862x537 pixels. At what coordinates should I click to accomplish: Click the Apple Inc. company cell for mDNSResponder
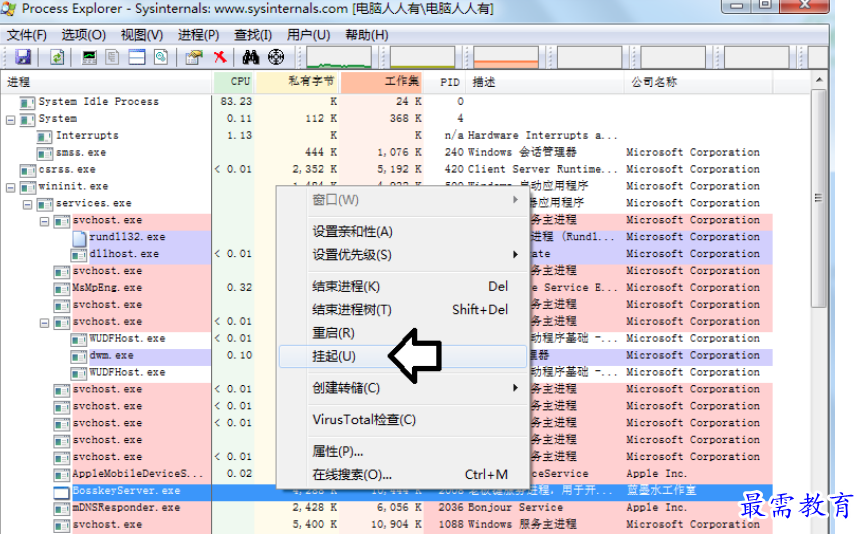click(656, 508)
